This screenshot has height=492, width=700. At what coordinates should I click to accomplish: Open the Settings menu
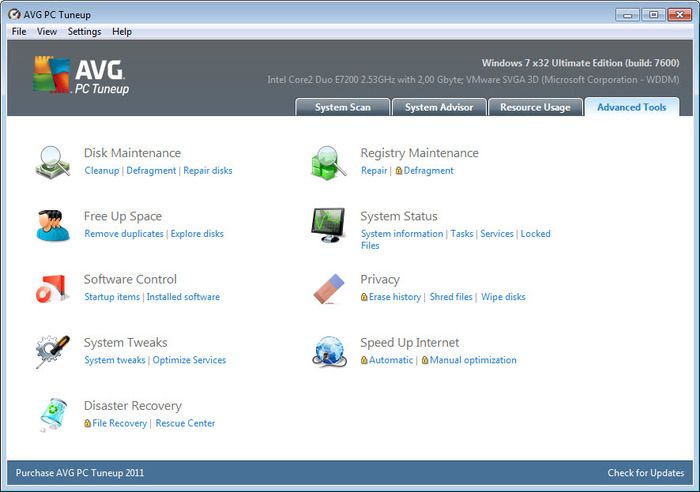pos(84,32)
